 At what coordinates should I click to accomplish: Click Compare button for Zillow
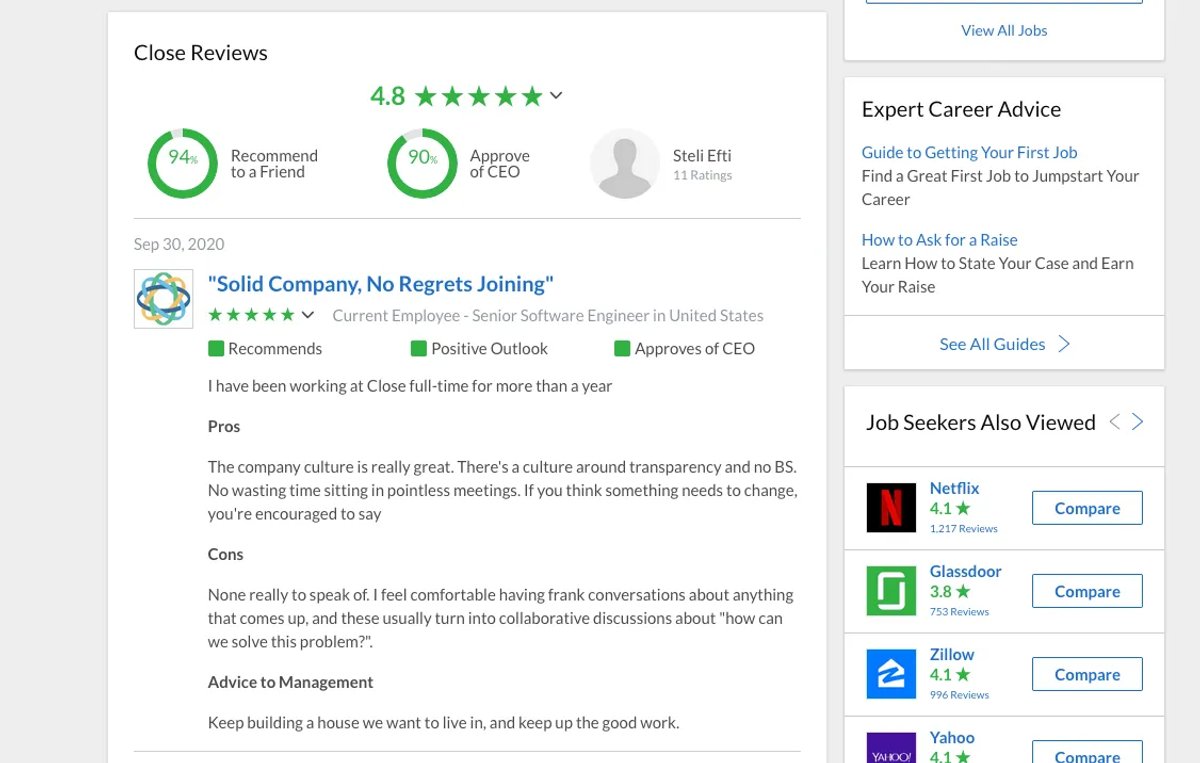(x=1087, y=674)
